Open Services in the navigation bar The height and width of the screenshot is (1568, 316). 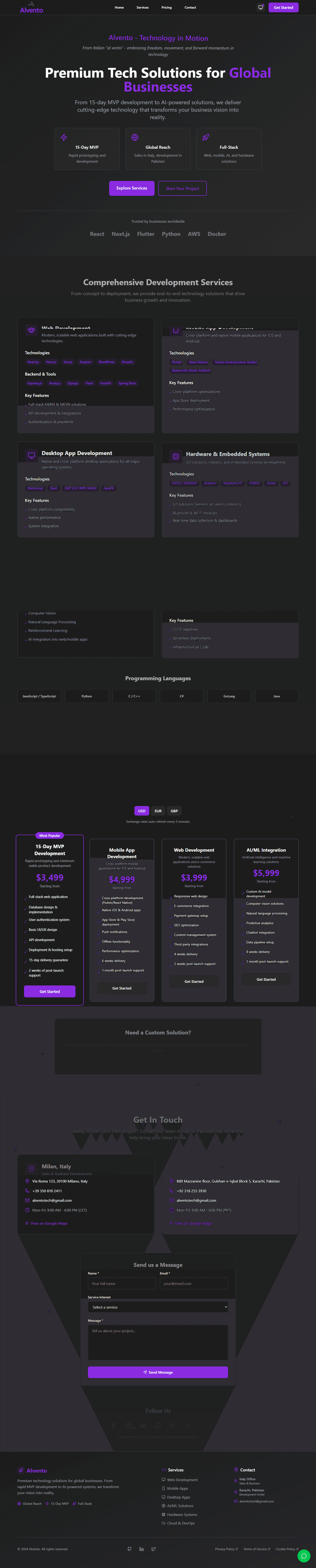click(x=142, y=7)
